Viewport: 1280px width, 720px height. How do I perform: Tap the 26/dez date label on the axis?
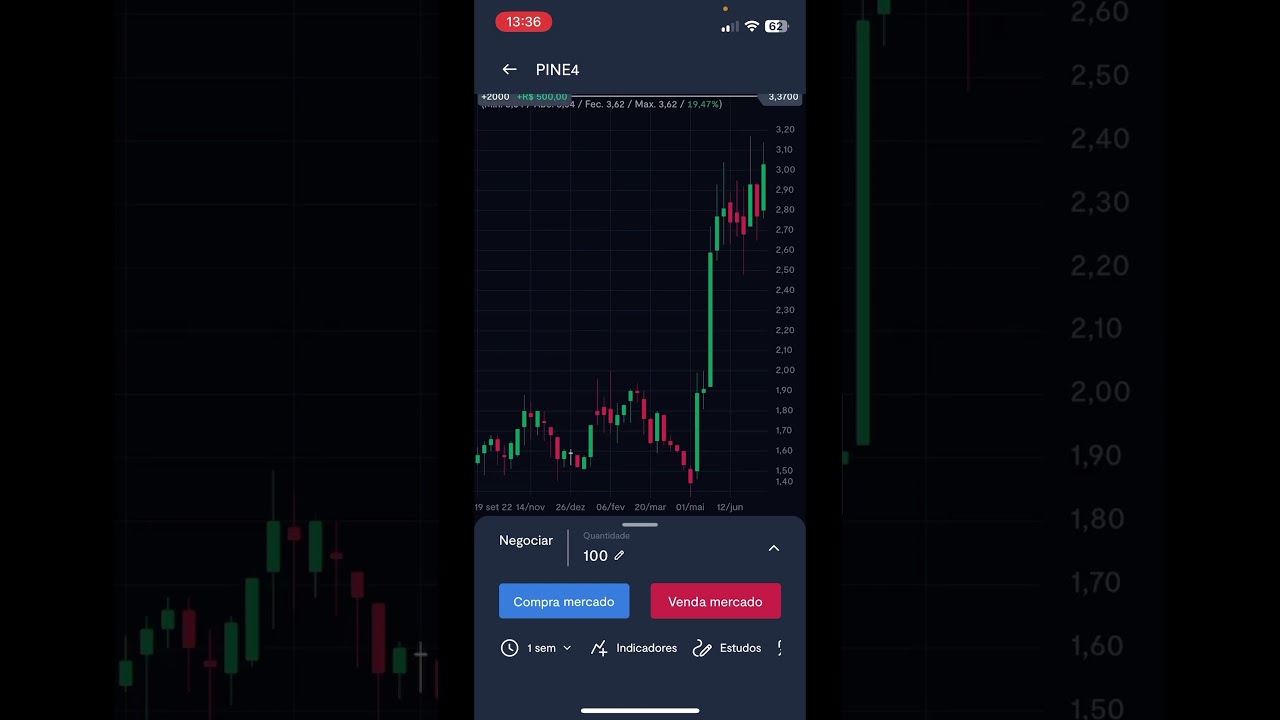coord(570,507)
